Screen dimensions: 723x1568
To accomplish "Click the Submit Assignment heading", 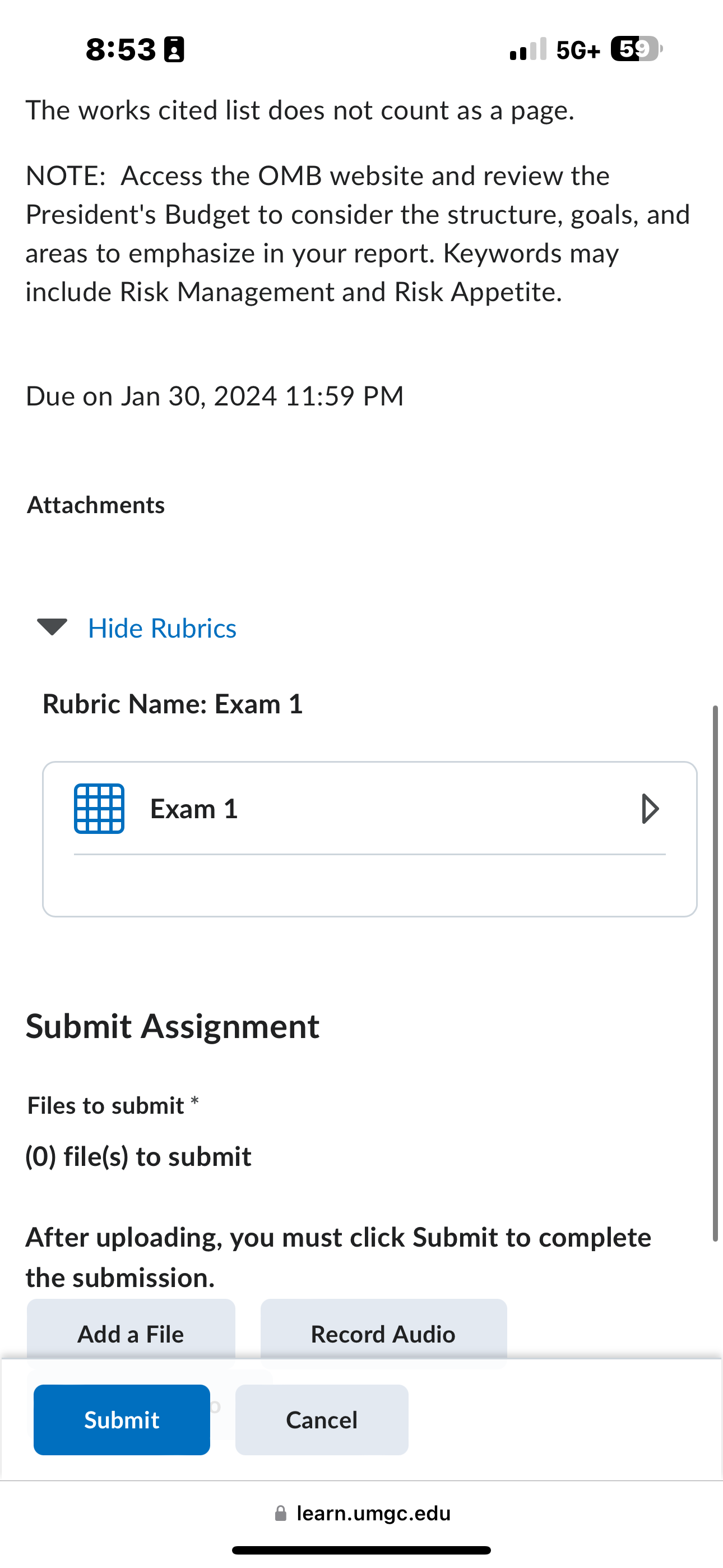I will coord(172,1027).
